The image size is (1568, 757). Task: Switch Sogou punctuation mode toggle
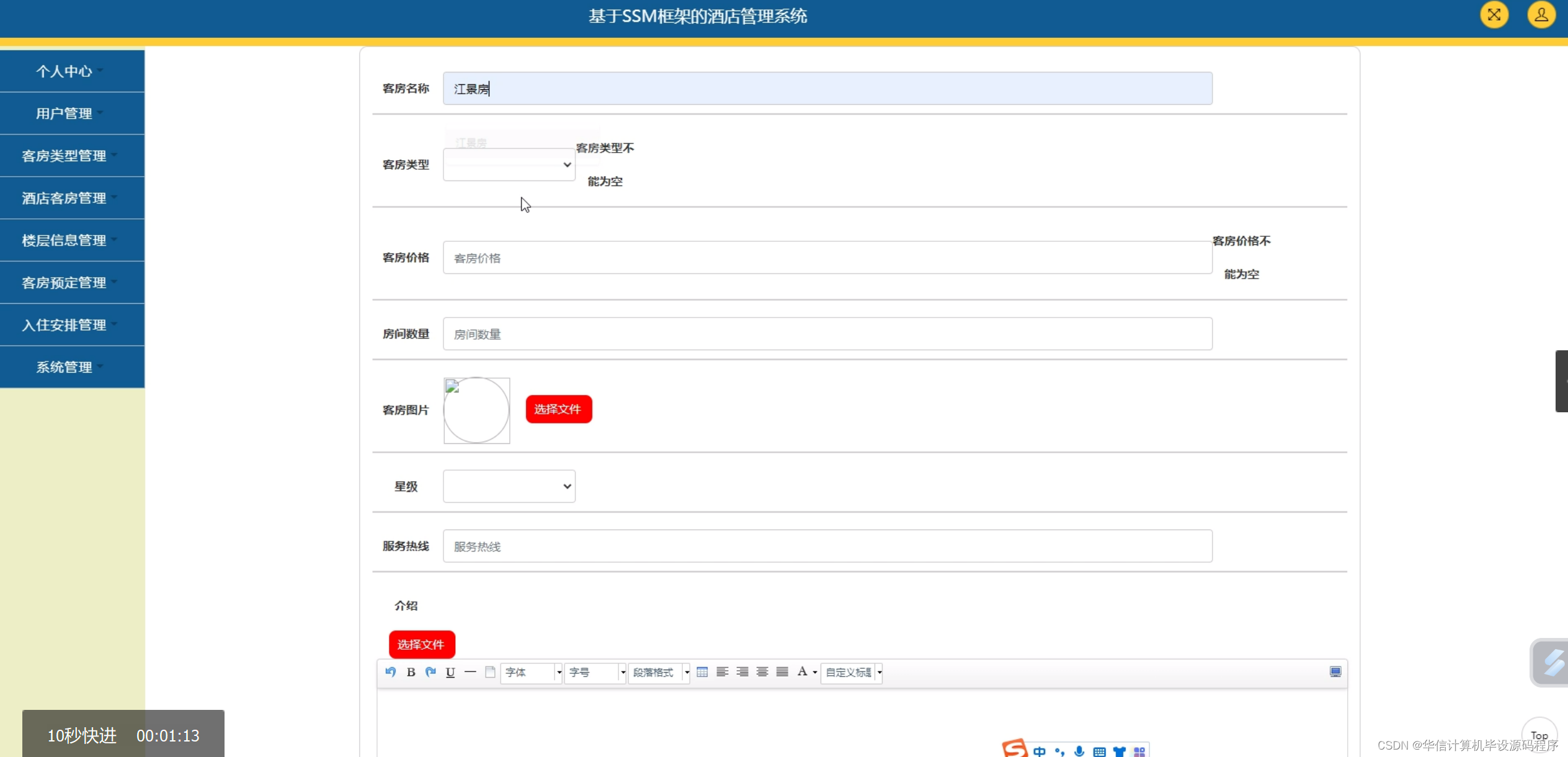(x=1059, y=751)
